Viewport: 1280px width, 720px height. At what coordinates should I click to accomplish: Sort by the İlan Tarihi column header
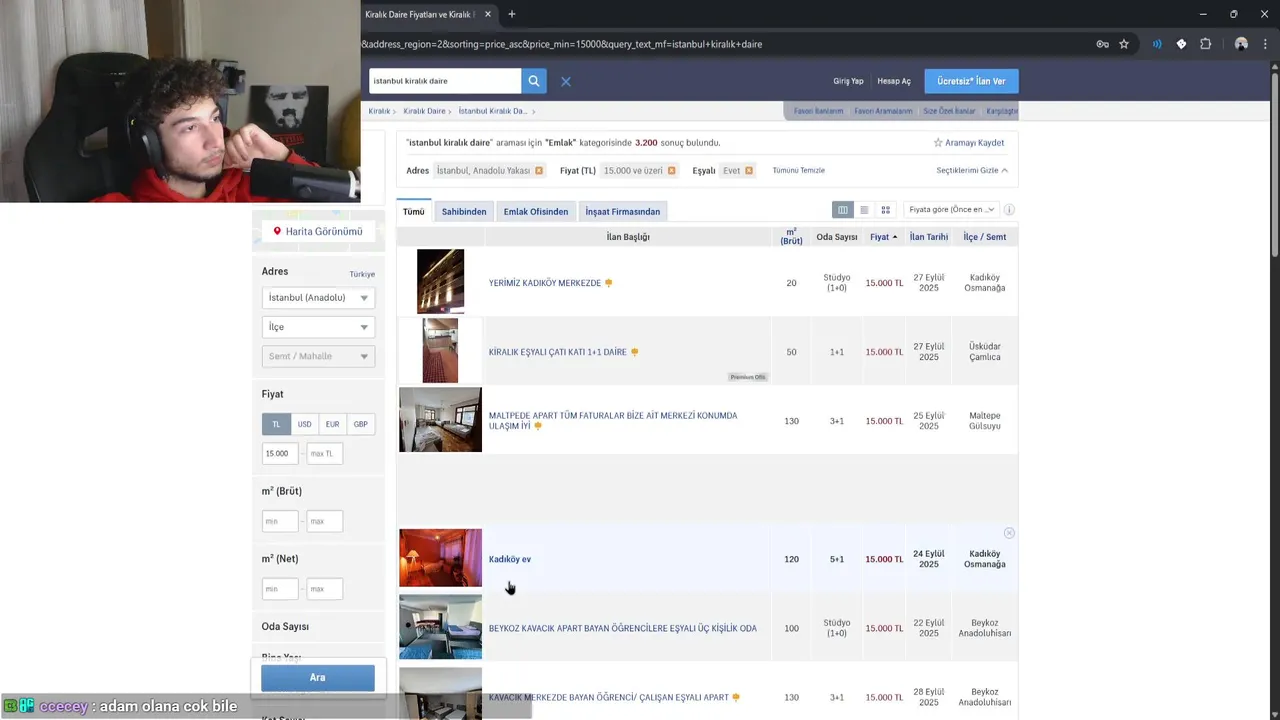pyautogui.click(x=929, y=237)
